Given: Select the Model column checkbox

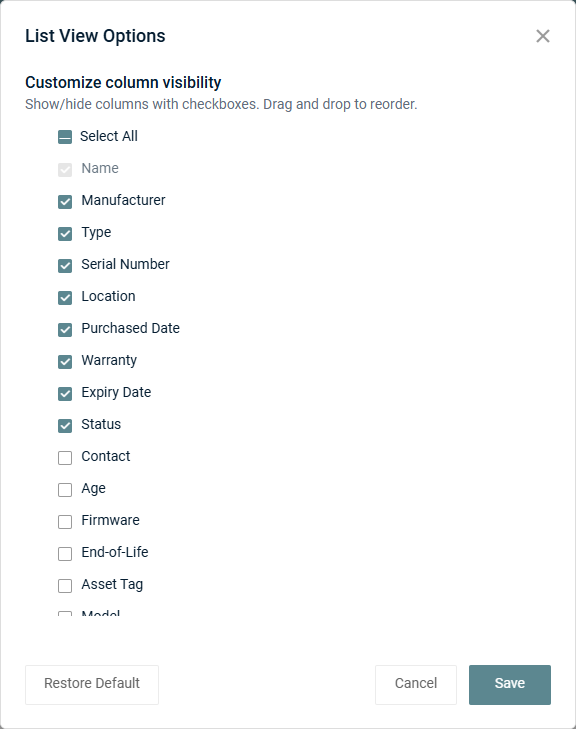Looking at the screenshot, I should 65,614.
